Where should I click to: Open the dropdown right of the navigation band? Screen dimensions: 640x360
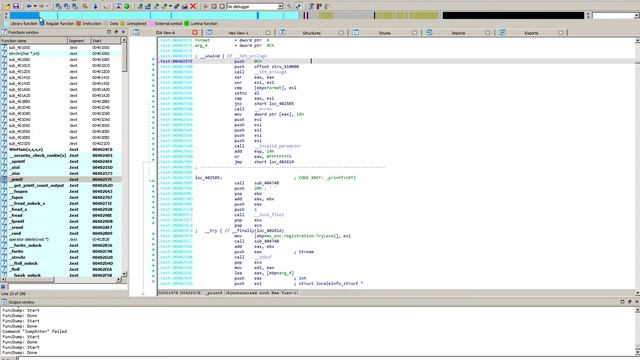pos(636,16)
